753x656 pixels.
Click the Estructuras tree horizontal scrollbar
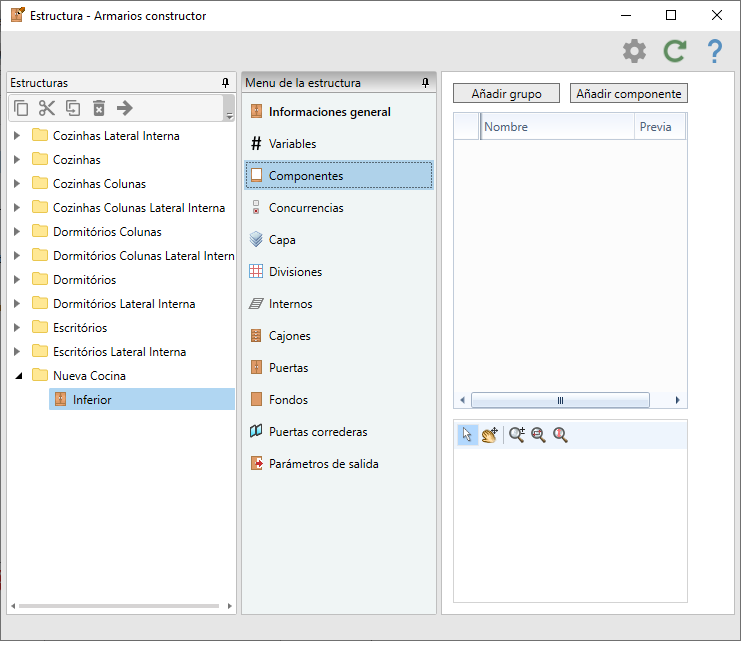pyautogui.click(x=119, y=606)
